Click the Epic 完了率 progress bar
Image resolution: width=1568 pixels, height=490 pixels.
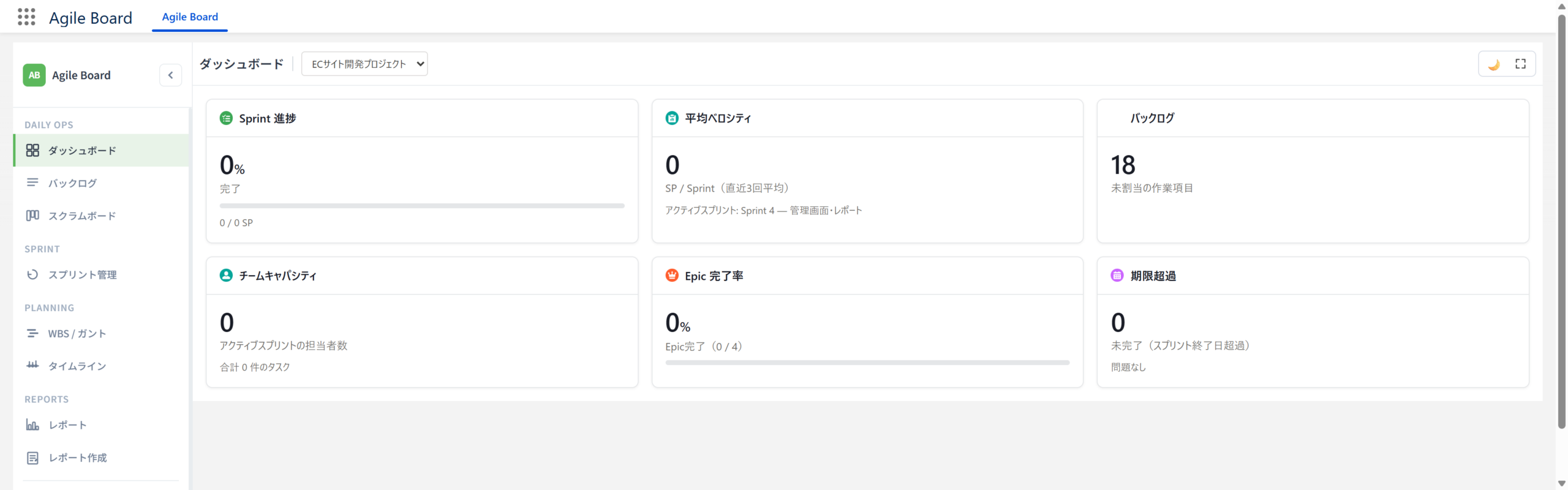click(x=867, y=363)
